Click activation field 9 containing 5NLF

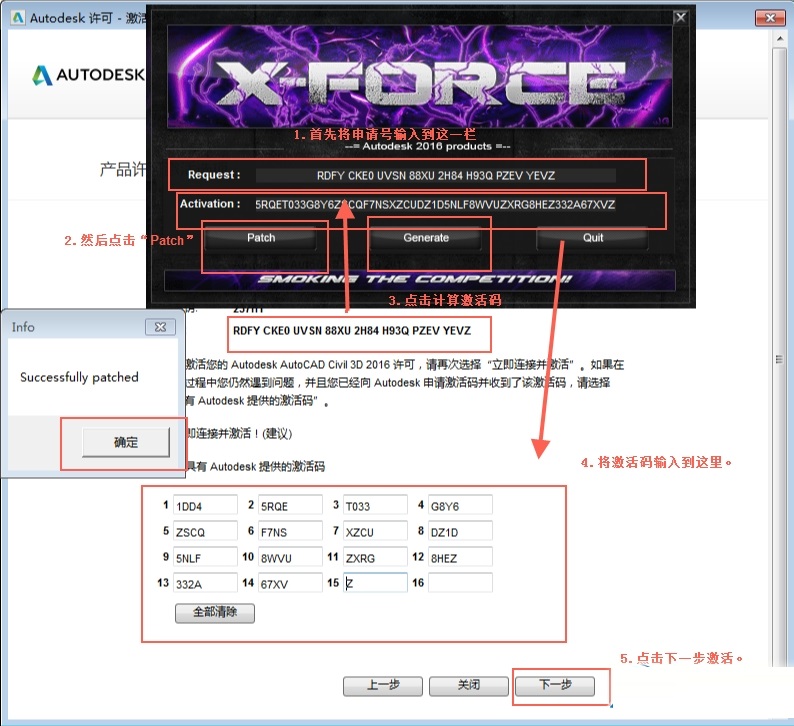[205, 557]
